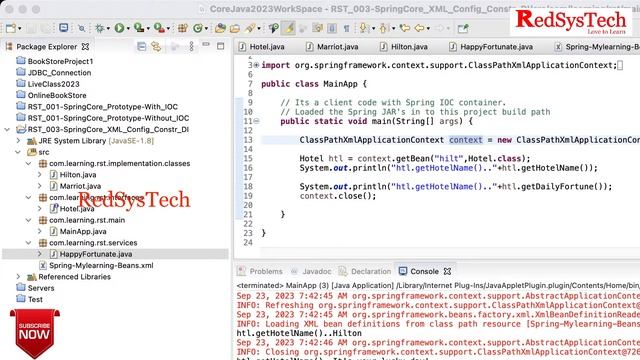This screenshot has height=360, width=640.
Task: Click the Coverage launch toolbar icon
Action: tap(139, 28)
